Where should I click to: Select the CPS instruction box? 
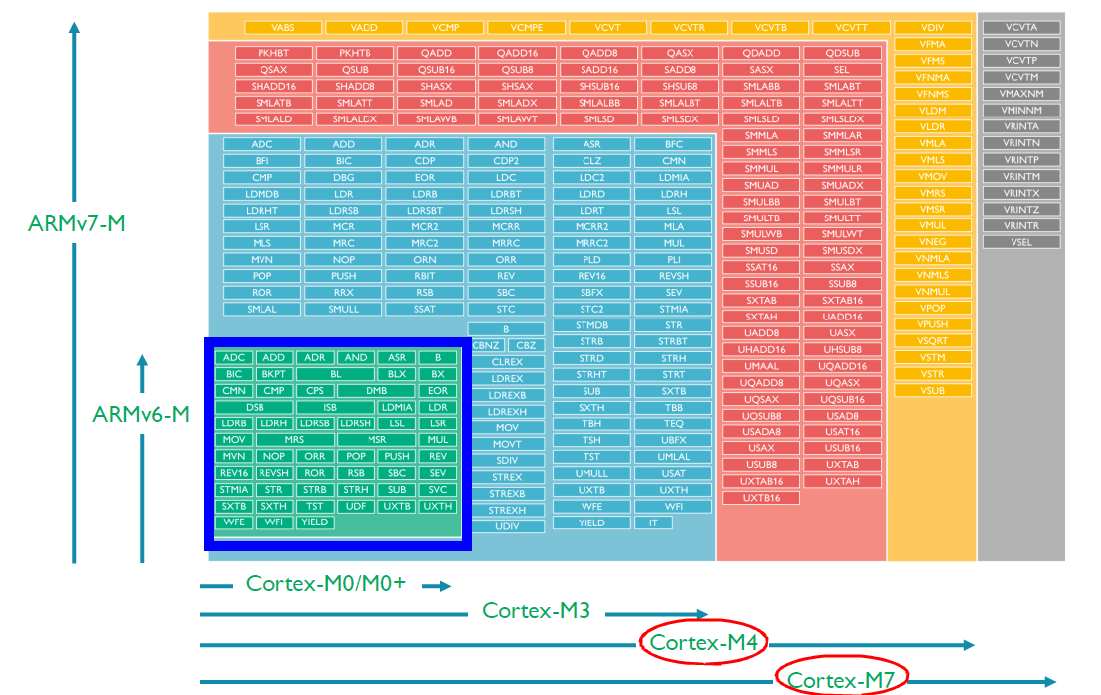(x=315, y=390)
